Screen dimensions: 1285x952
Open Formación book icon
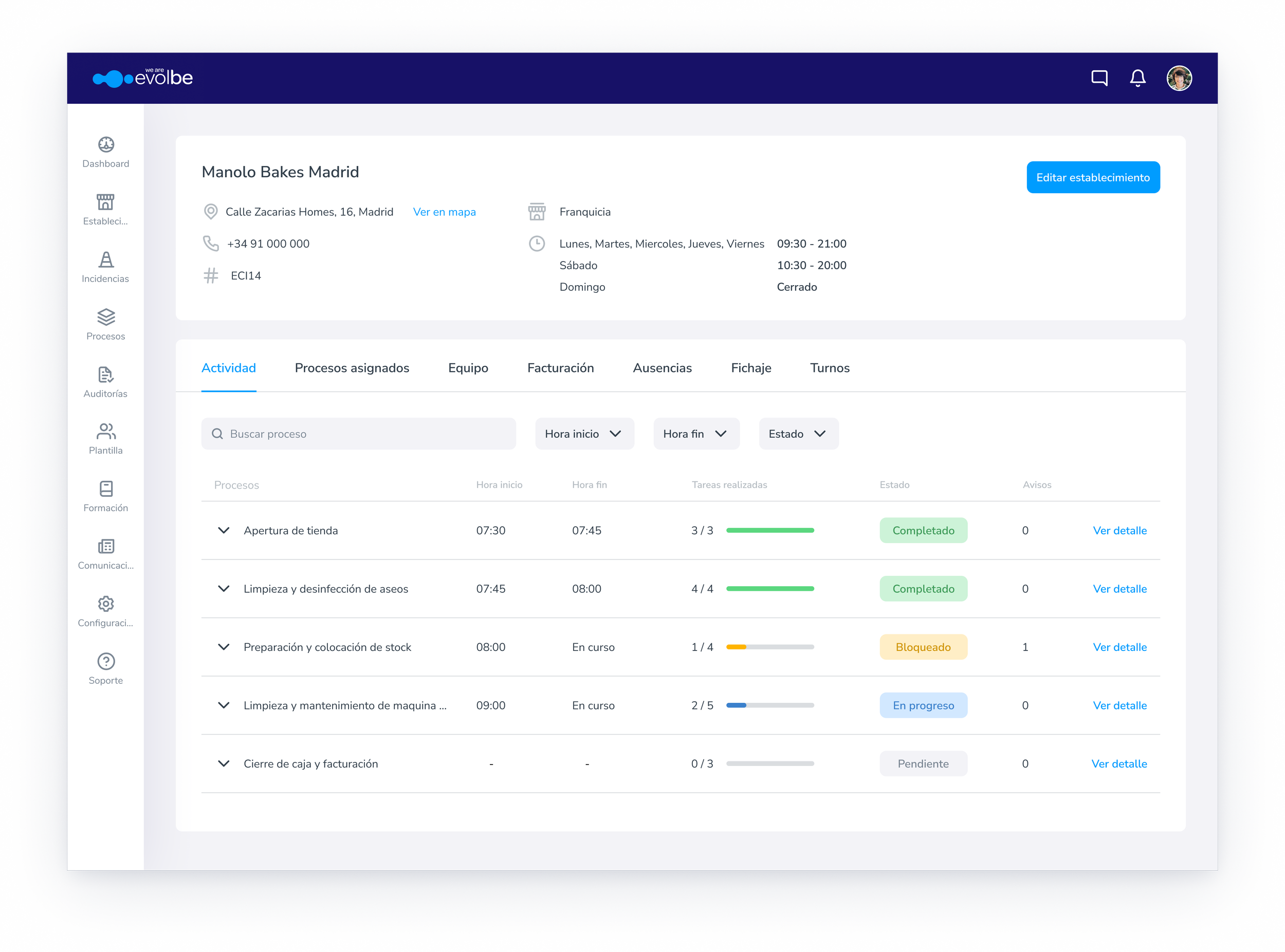[106, 489]
